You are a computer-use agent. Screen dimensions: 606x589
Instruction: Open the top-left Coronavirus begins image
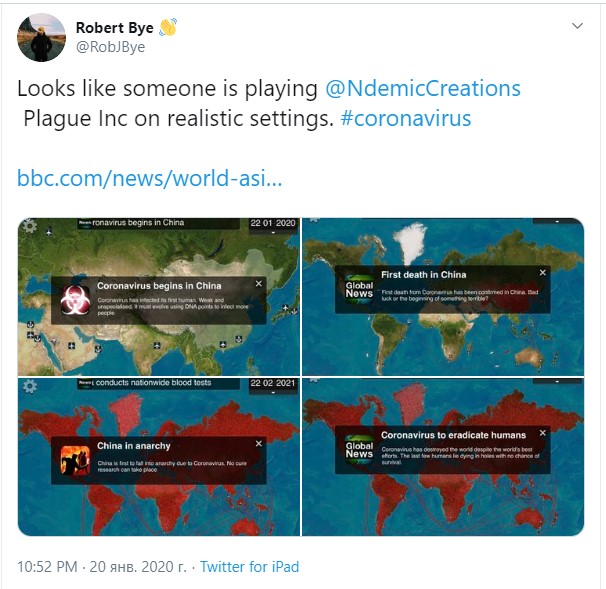[159, 296]
